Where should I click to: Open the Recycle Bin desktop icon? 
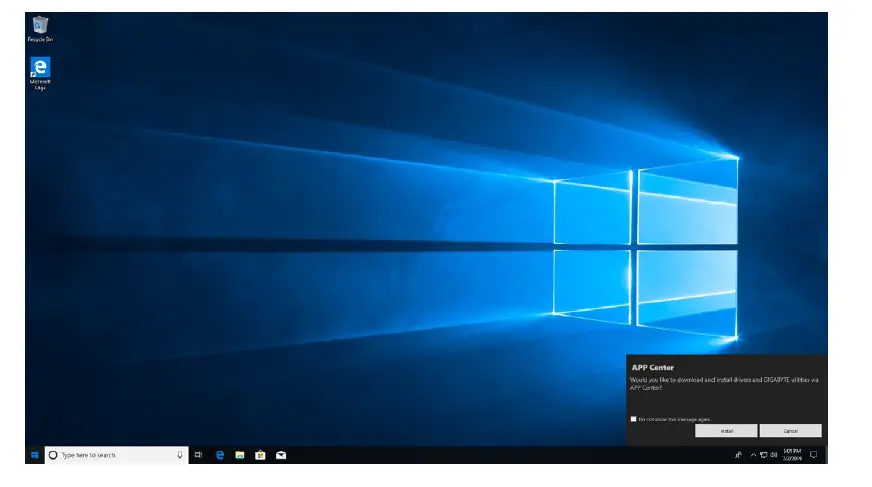click(x=40, y=29)
